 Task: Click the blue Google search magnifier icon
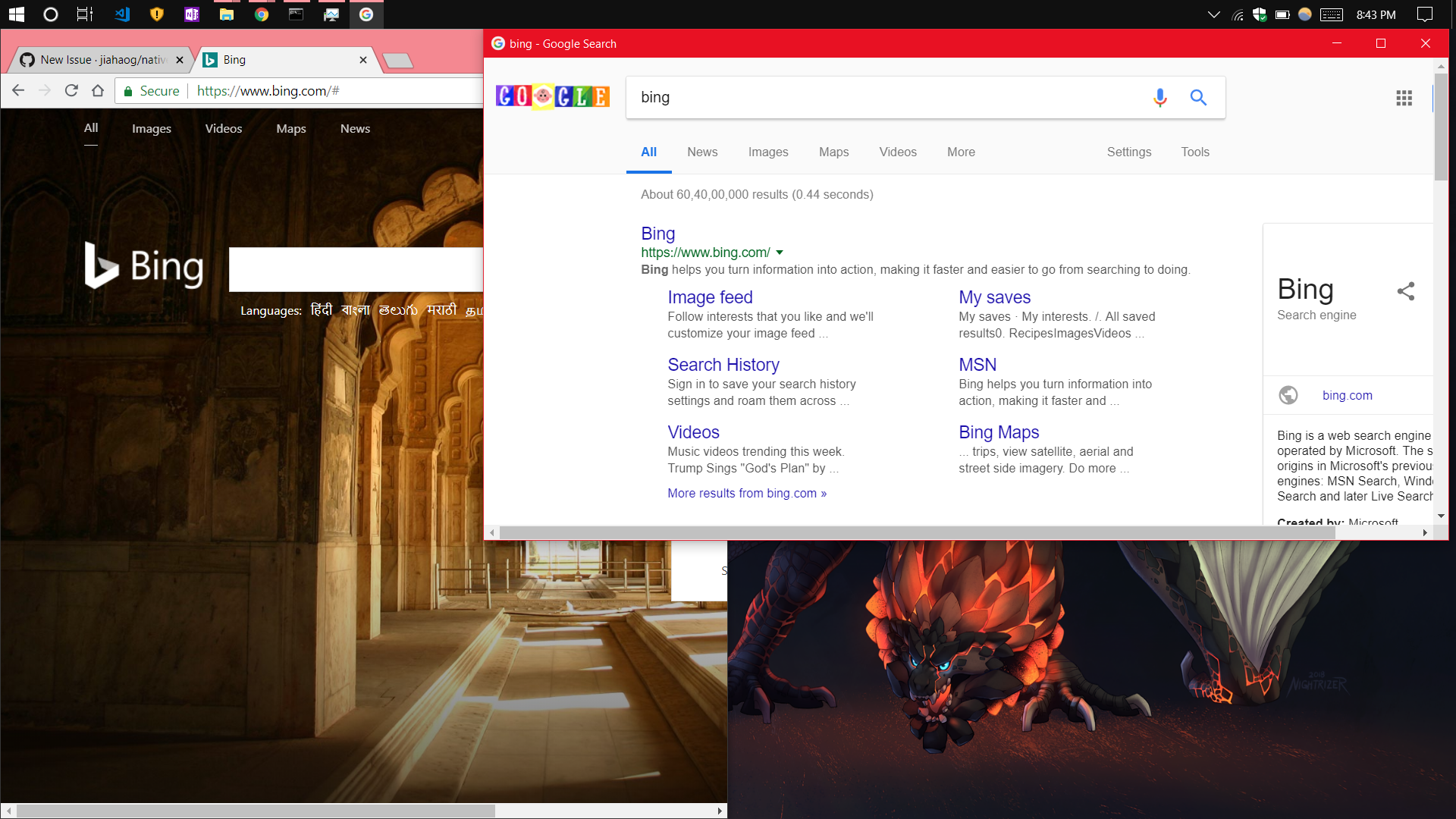1198,97
